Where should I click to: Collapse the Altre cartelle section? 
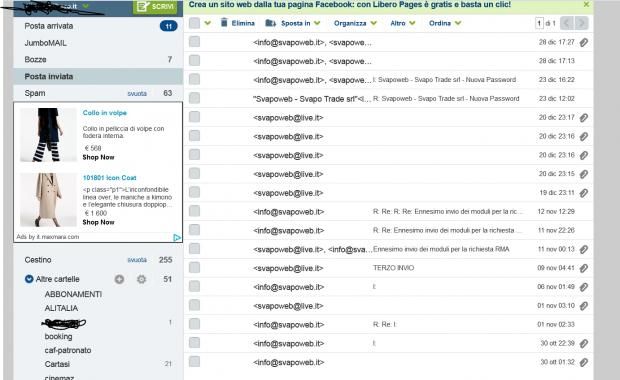[29, 279]
